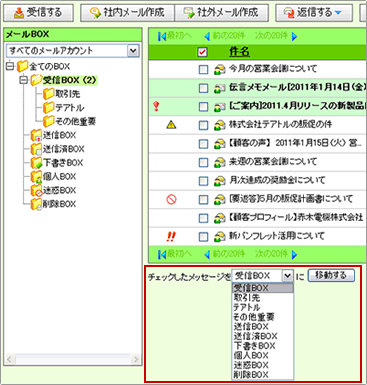Image resolution: width=367 pixels, height=385 pixels.
Task: Click mail icon beside 伝言メモメール
Action: coord(220,88)
